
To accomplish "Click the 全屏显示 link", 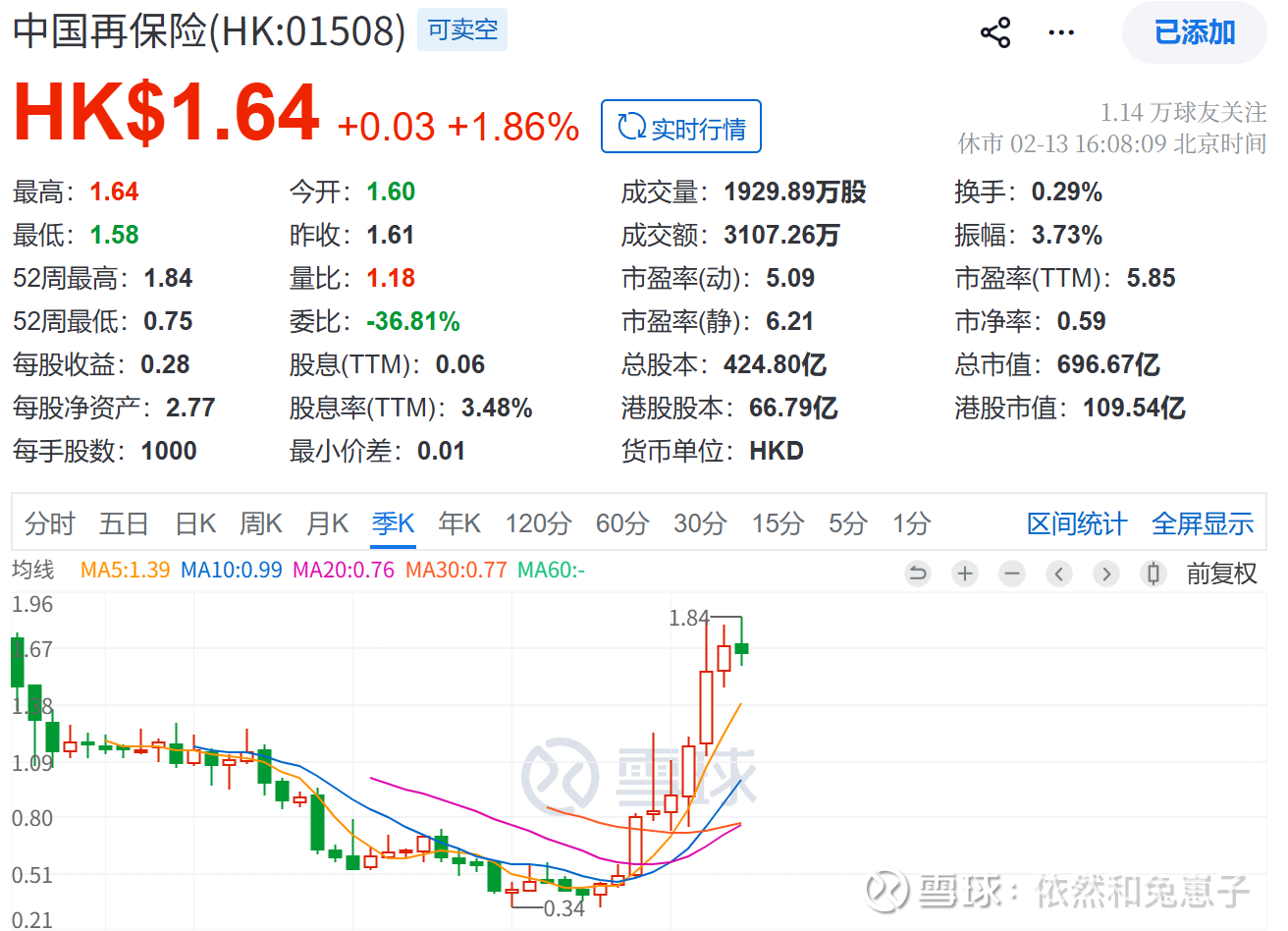I will [x=1203, y=524].
